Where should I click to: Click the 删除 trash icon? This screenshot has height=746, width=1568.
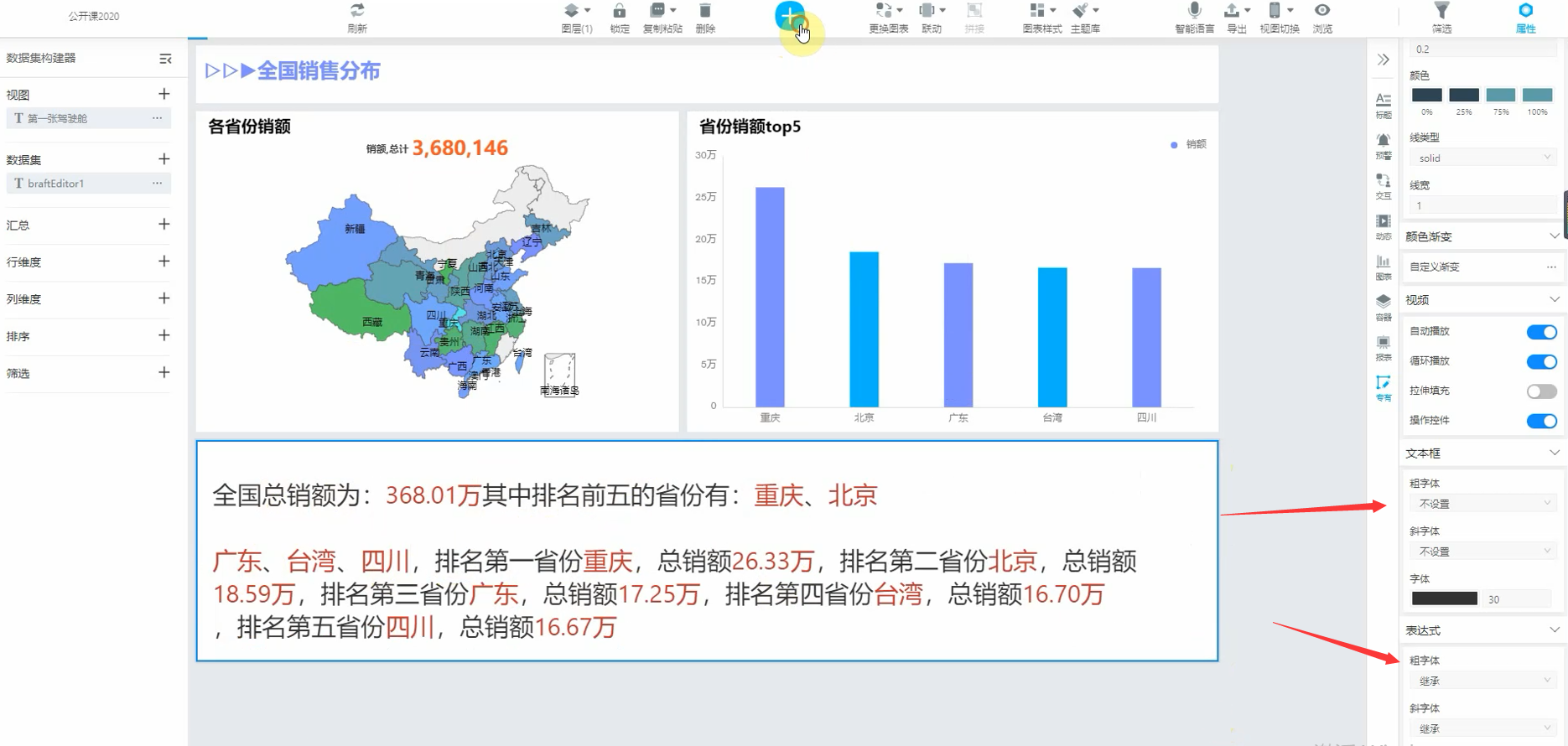[x=705, y=11]
